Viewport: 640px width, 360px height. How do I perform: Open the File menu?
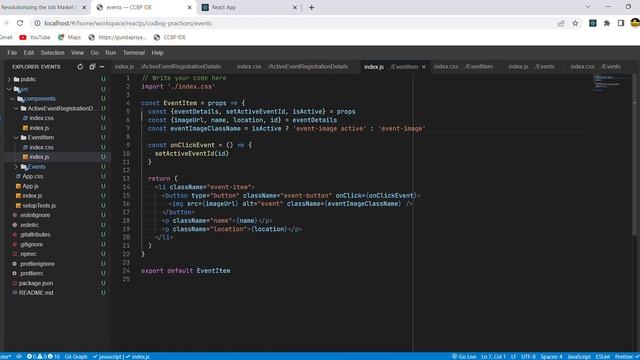tap(12, 53)
